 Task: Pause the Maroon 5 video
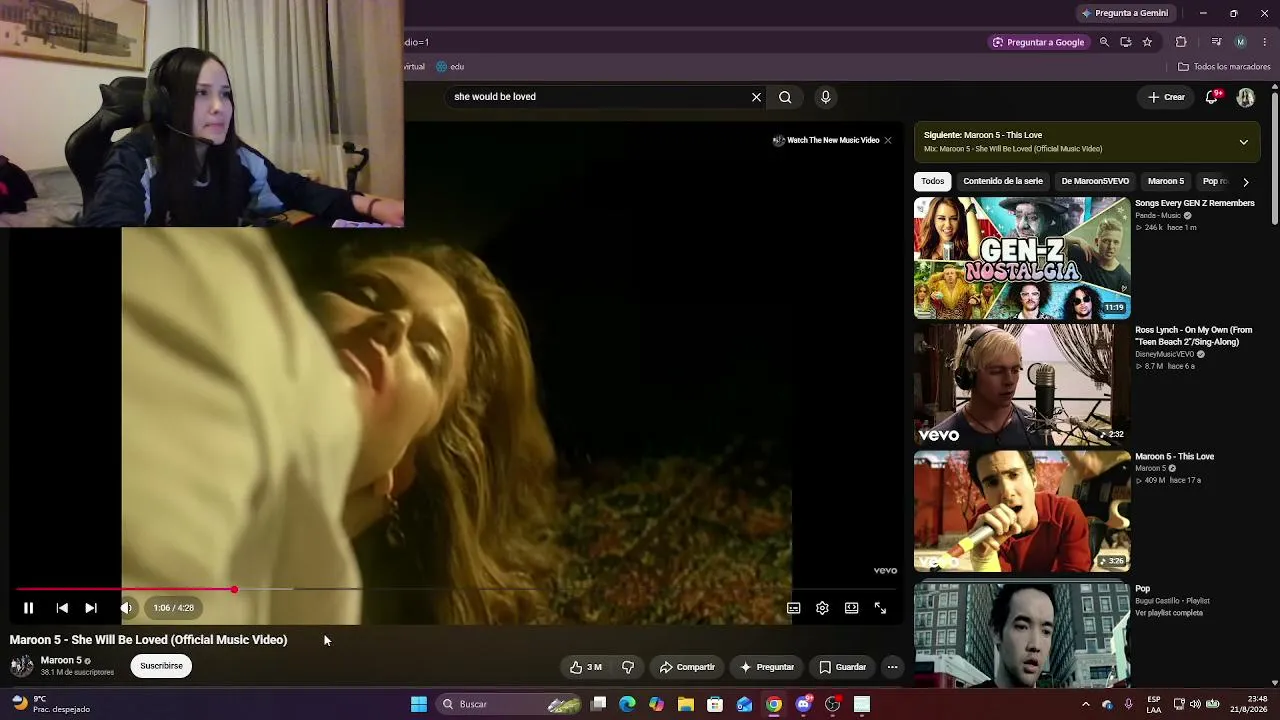(28, 608)
